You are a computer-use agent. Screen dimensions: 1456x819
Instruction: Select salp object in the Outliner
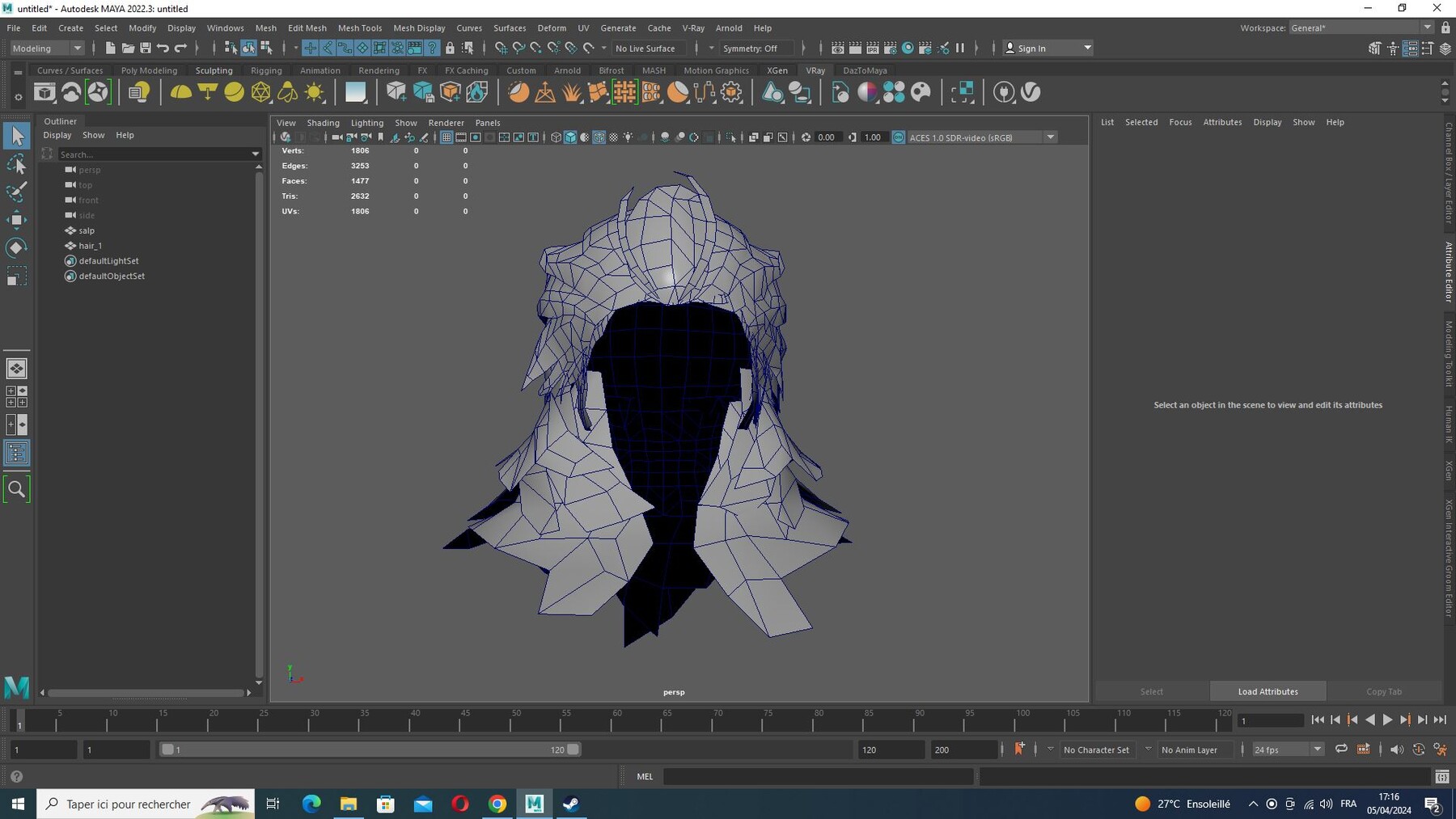point(87,230)
